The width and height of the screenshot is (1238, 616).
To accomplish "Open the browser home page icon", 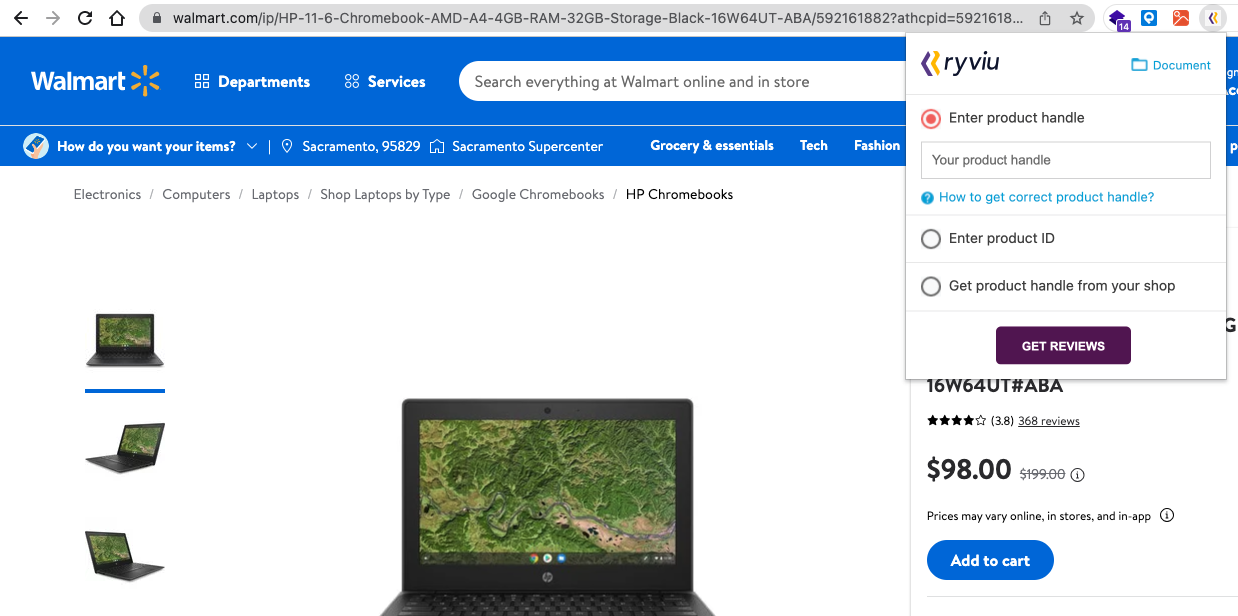I will tap(118, 18).
